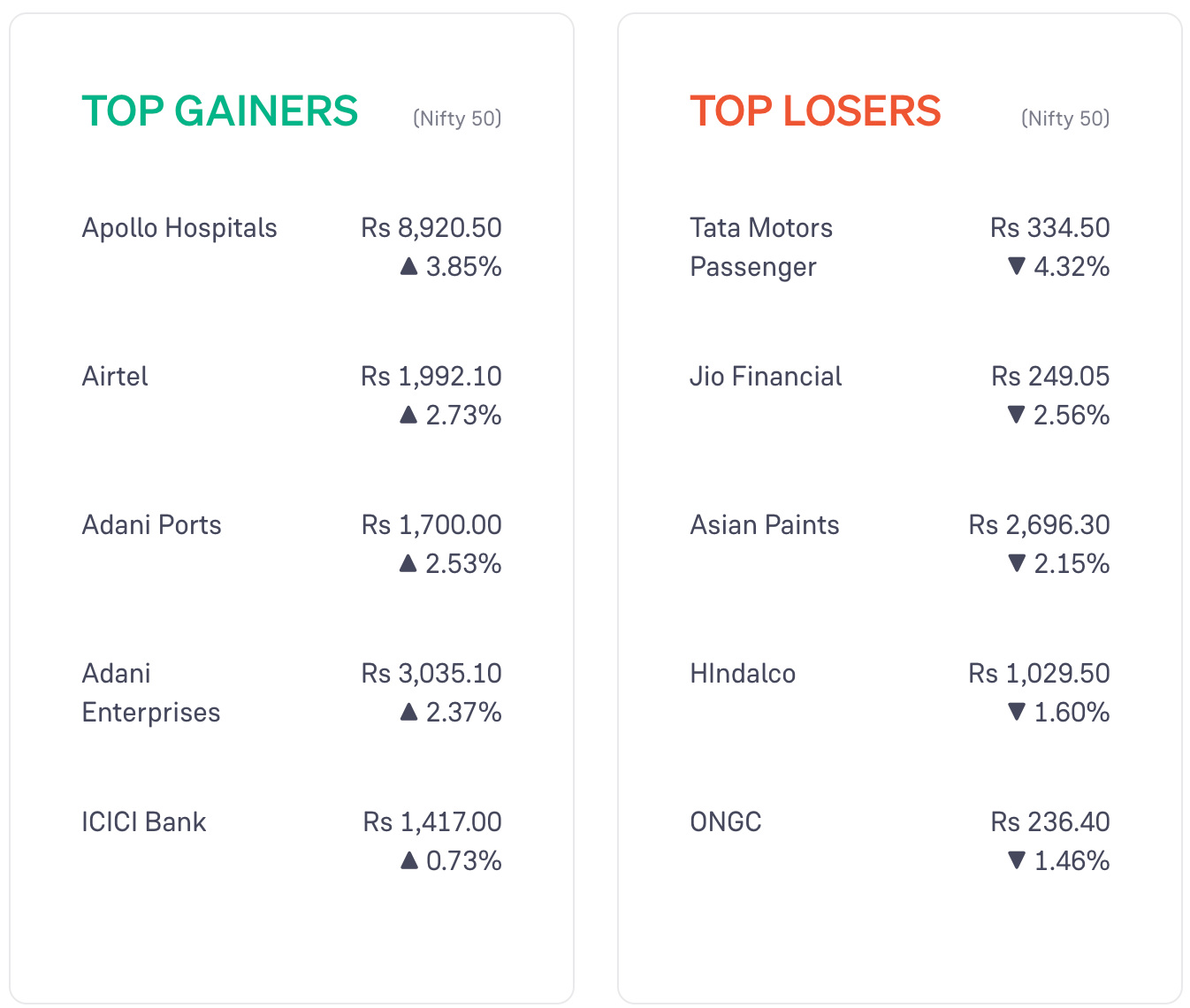Click the Asian Paints price Rs 2,696.30
1190x1008 pixels.
(1040, 525)
